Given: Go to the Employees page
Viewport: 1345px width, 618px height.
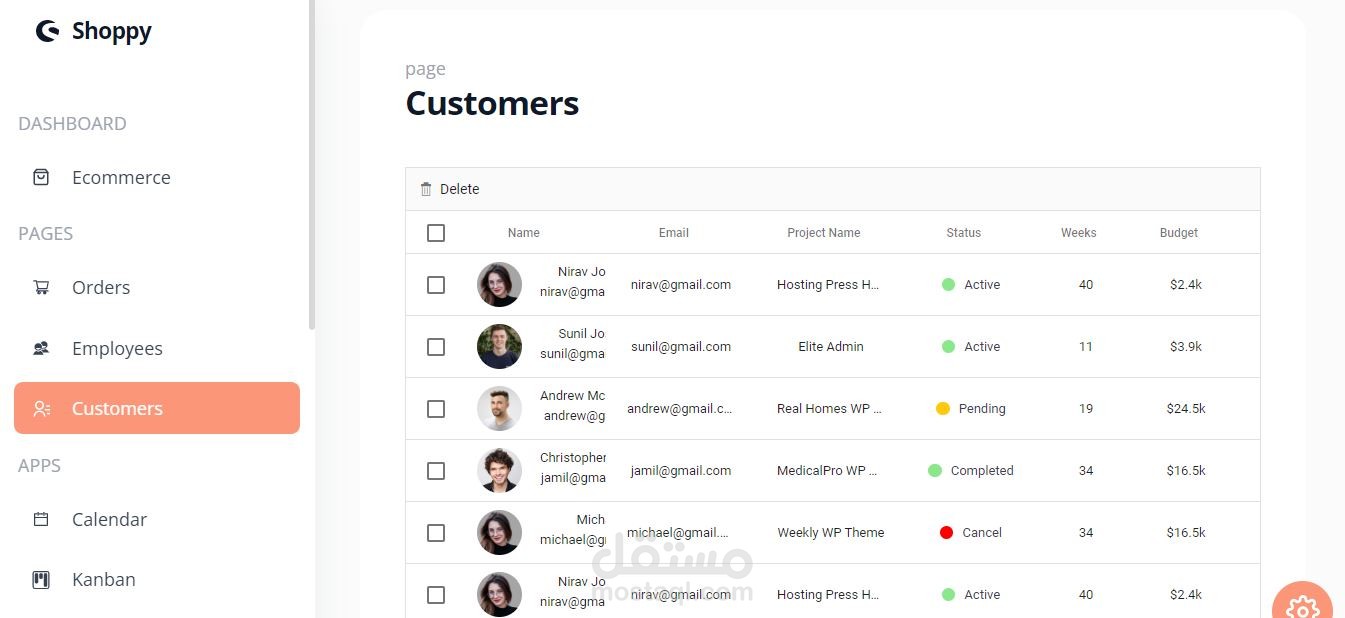Looking at the screenshot, I should click(x=117, y=348).
